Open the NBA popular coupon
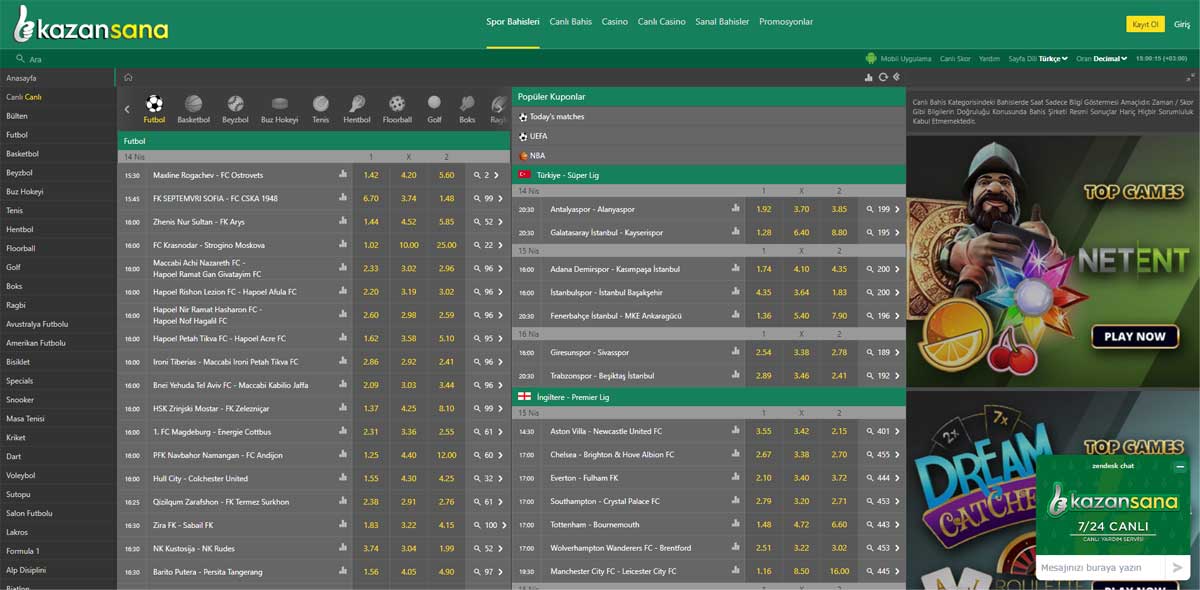The image size is (1200, 590). tap(708, 156)
